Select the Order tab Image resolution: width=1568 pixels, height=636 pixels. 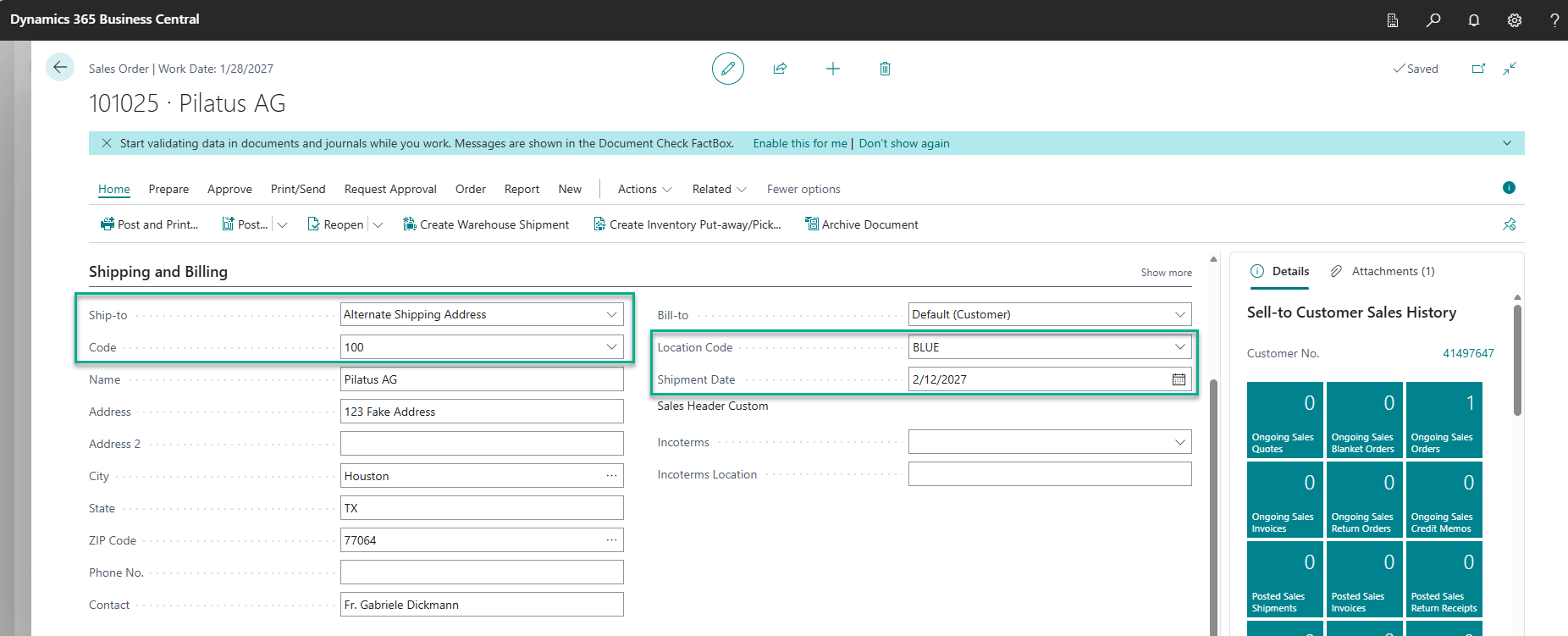(x=471, y=189)
